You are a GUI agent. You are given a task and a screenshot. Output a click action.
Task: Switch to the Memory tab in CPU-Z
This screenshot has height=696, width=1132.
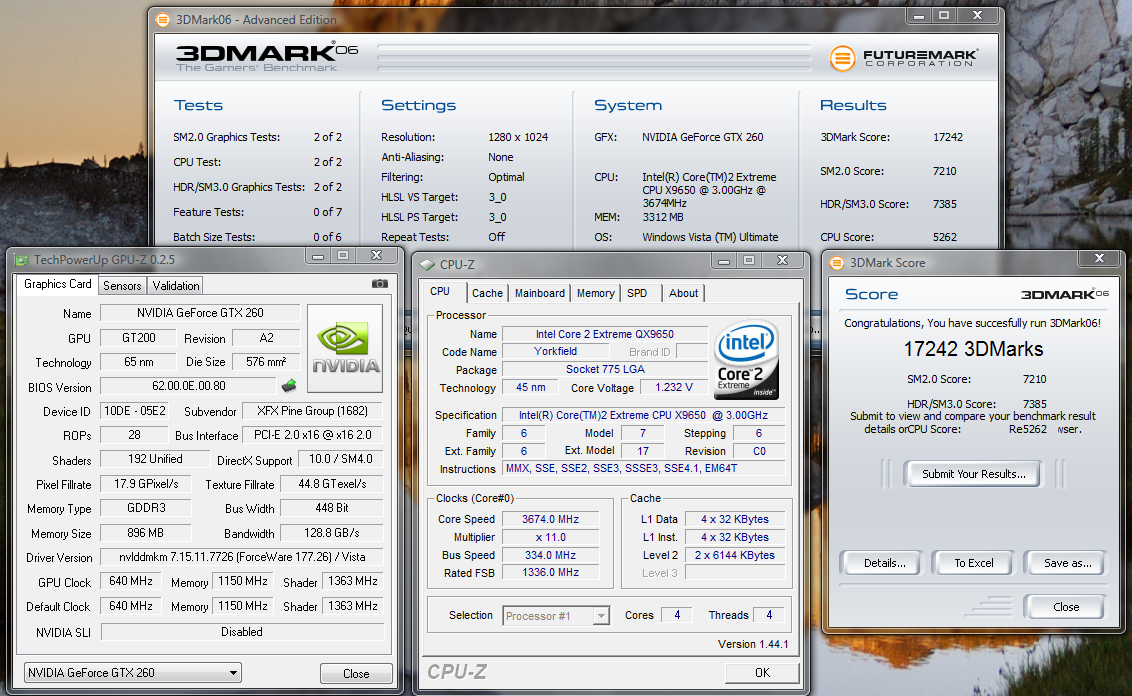596,293
